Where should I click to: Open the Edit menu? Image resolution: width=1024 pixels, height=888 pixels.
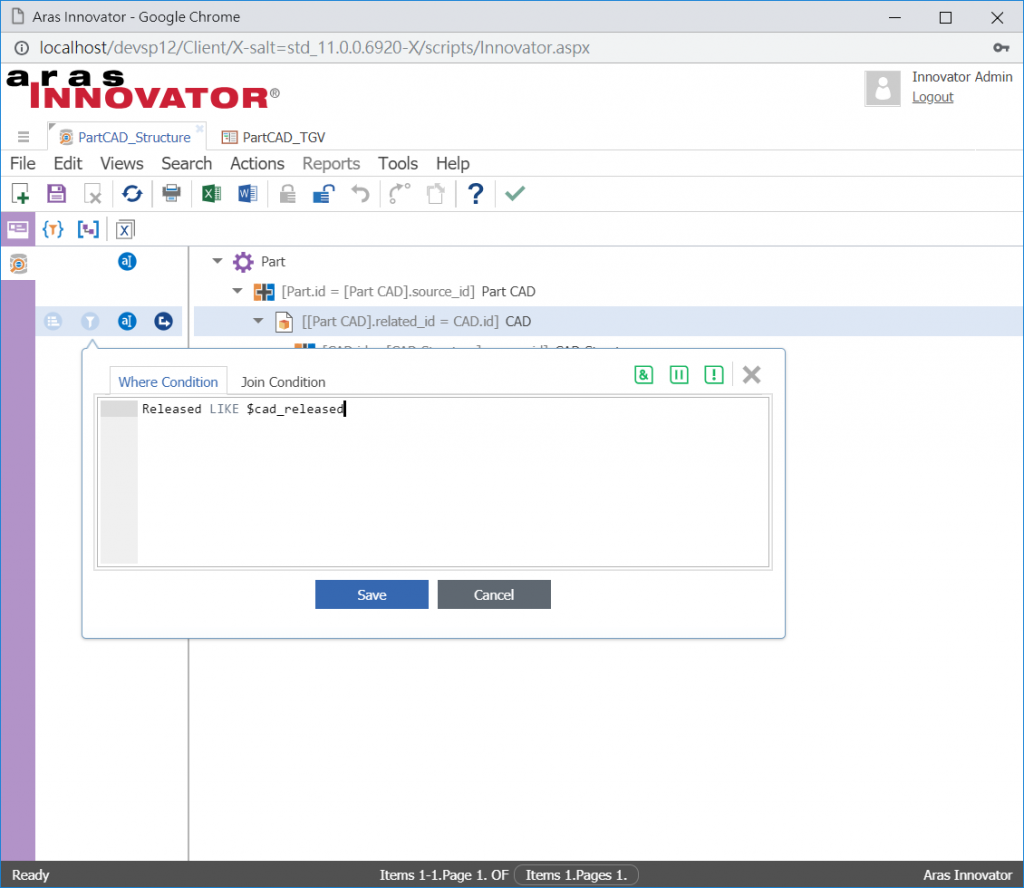(x=68, y=163)
